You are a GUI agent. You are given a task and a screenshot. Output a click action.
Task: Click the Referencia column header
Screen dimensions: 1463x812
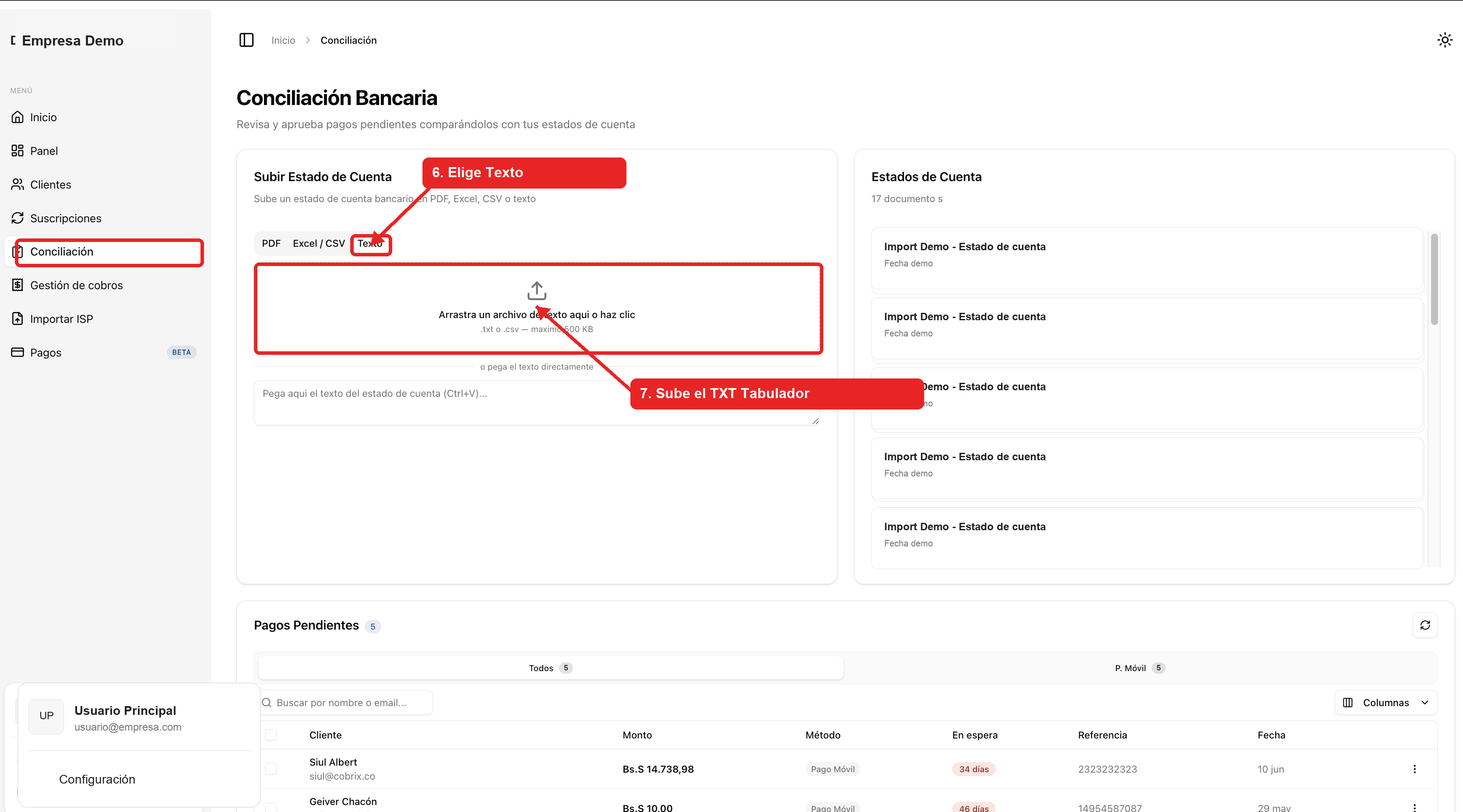pyautogui.click(x=1102, y=735)
